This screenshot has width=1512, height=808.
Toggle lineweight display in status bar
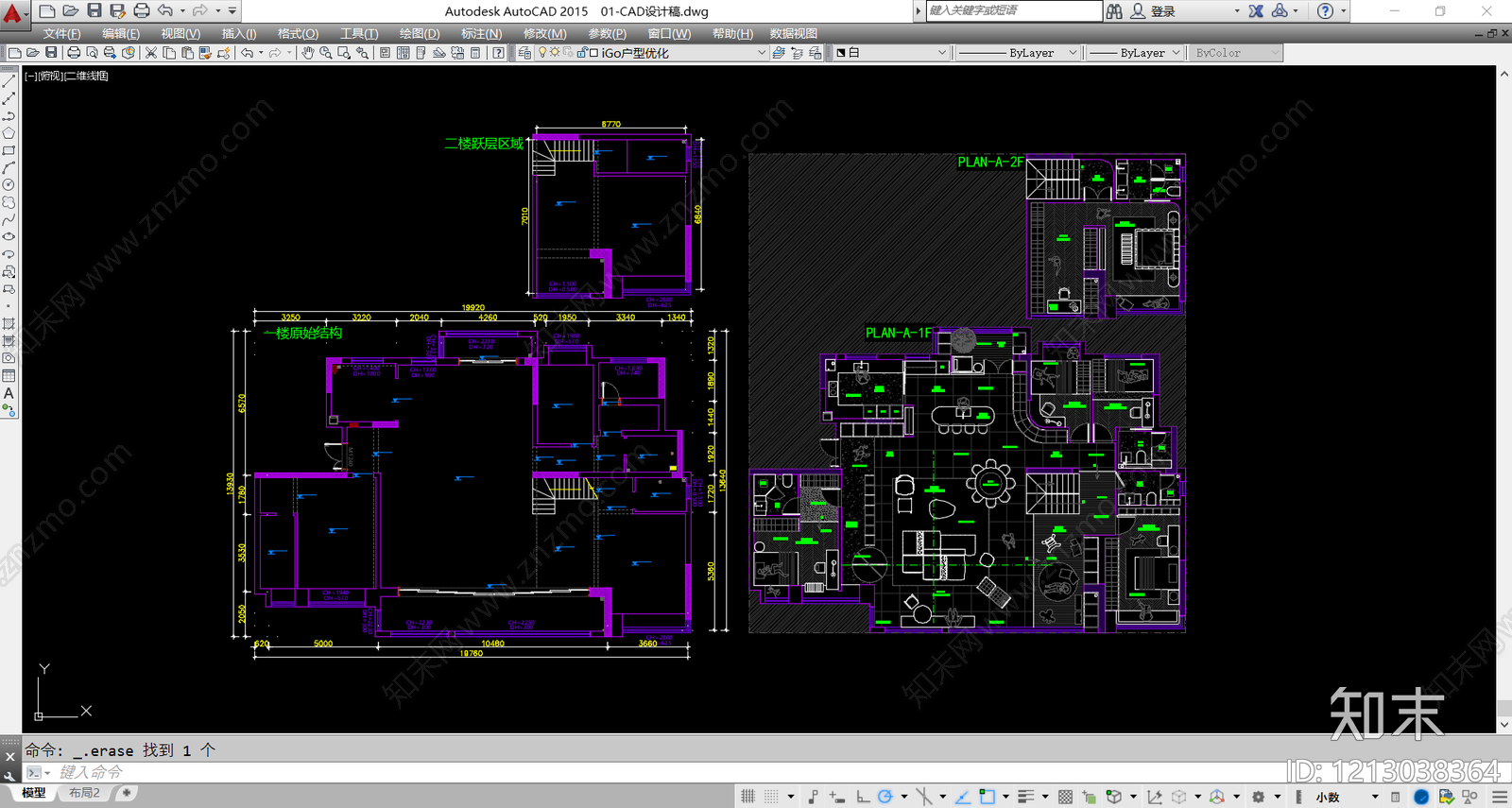[x=1026, y=797]
